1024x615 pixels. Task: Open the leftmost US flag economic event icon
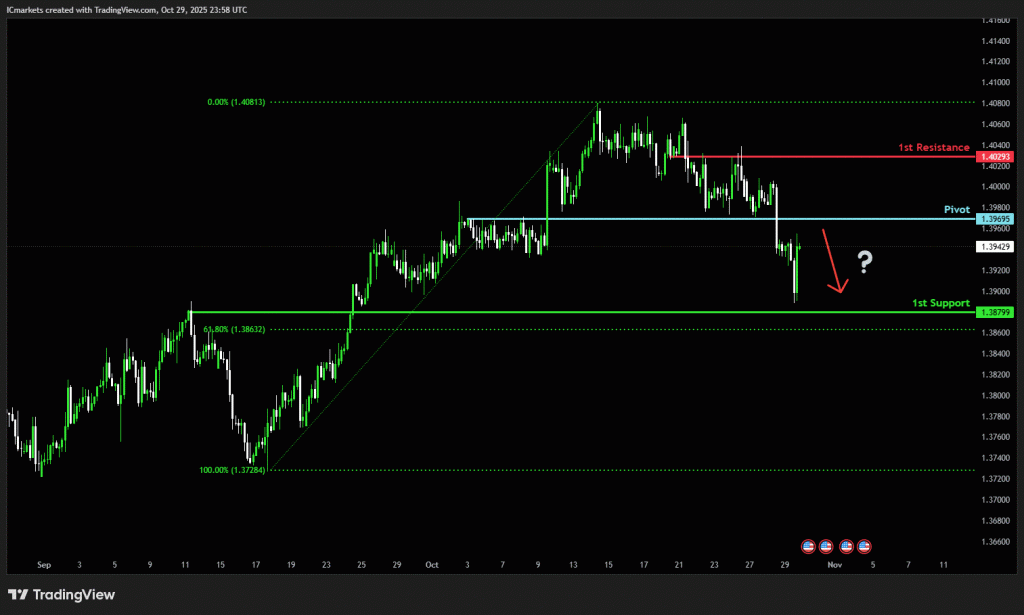(x=808, y=546)
